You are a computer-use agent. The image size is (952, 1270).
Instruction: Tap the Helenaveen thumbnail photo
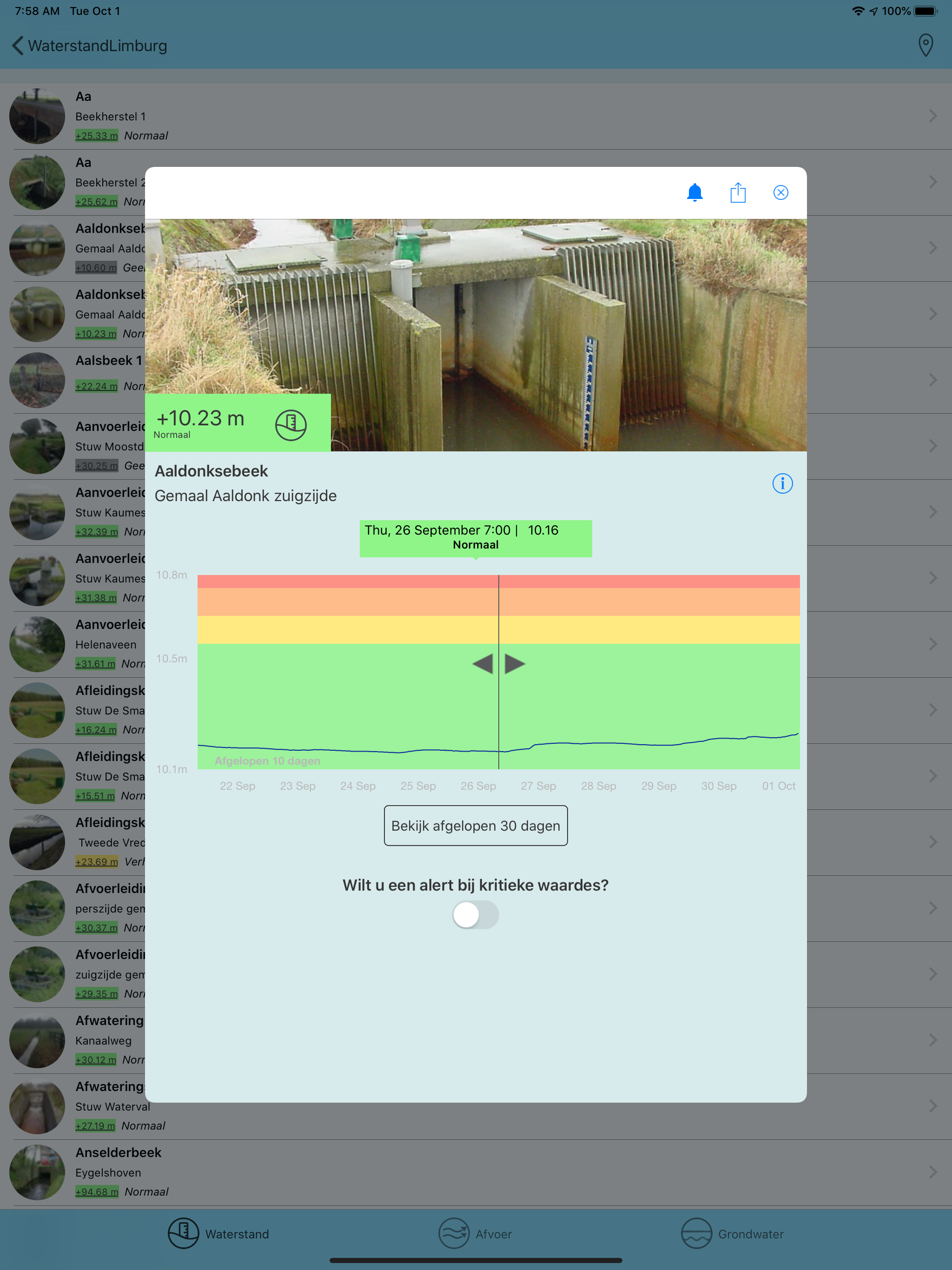[x=37, y=644]
